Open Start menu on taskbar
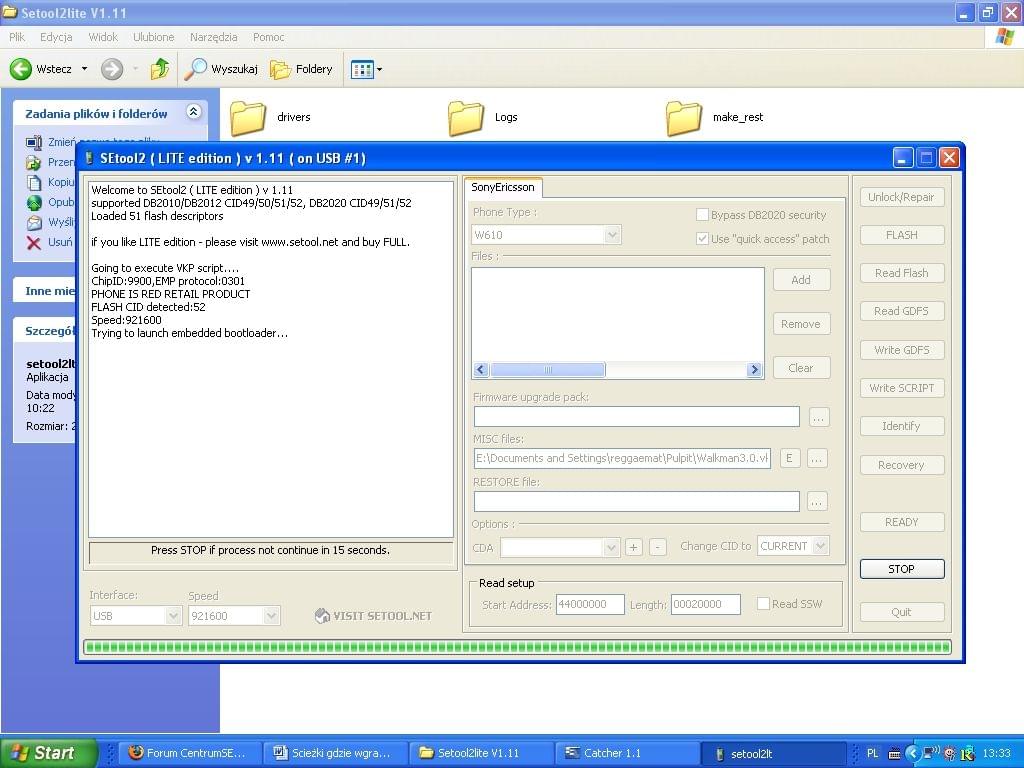 coord(48,753)
